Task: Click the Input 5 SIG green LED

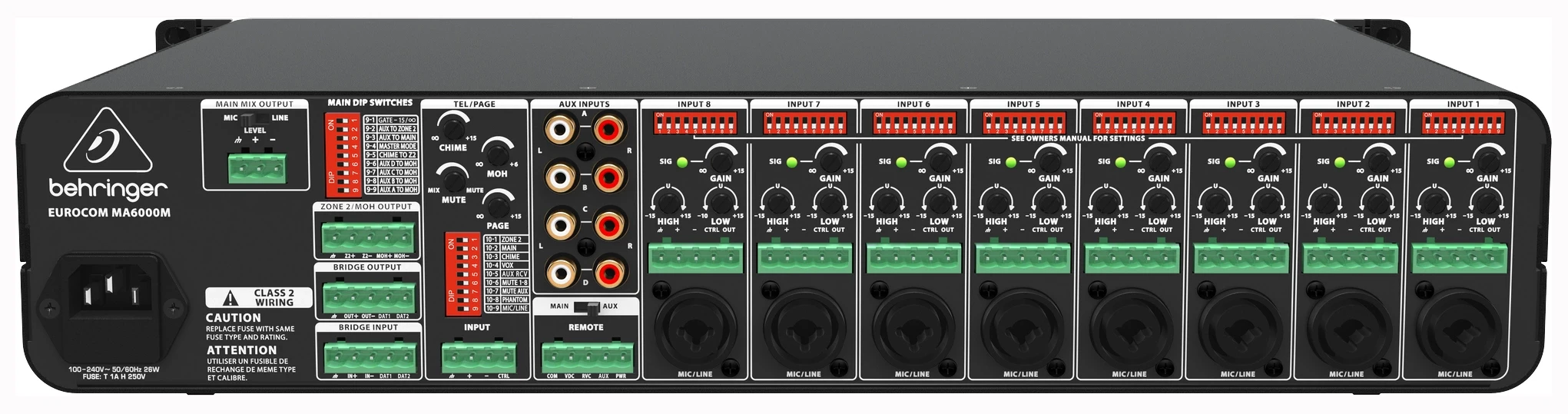Action: pos(1011,162)
